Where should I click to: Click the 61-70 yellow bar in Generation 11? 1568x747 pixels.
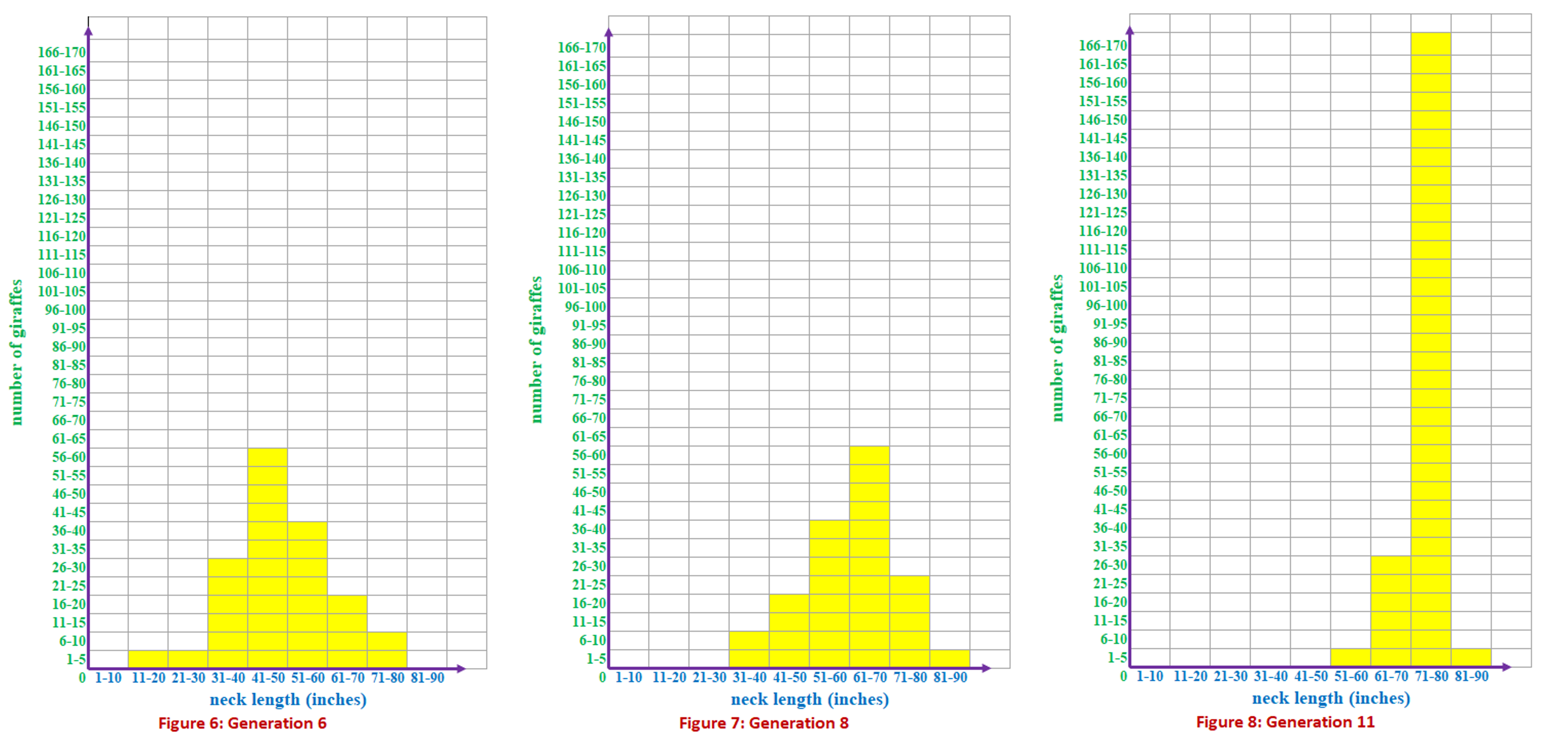click(x=1390, y=611)
